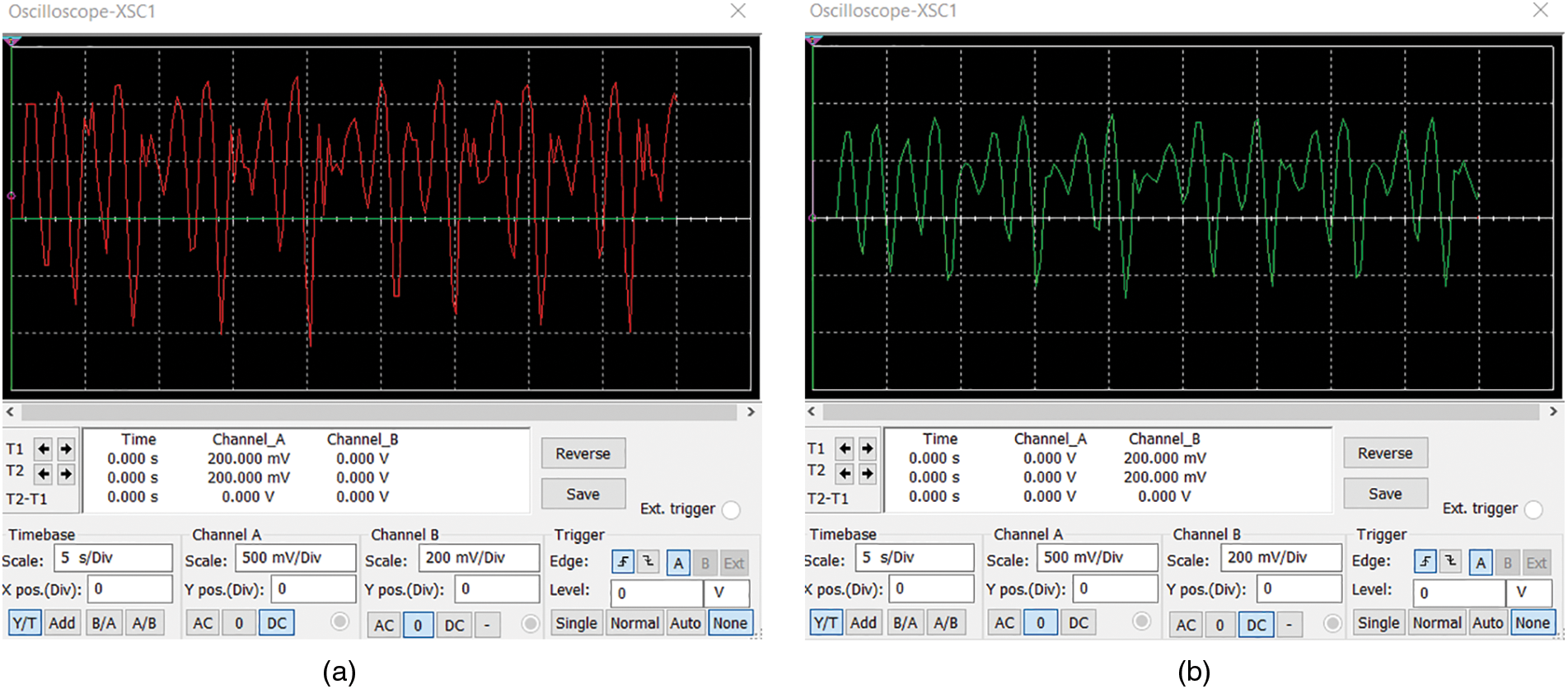This screenshot has height=689, width=1568.
Task: Move cursor T1 right in right oscilloscope (b)
Action: point(867,448)
